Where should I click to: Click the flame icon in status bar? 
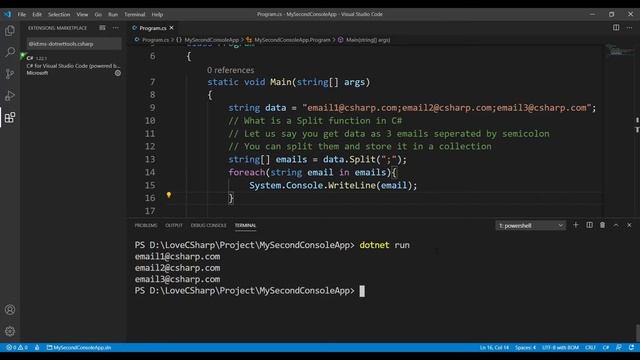point(37,347)
